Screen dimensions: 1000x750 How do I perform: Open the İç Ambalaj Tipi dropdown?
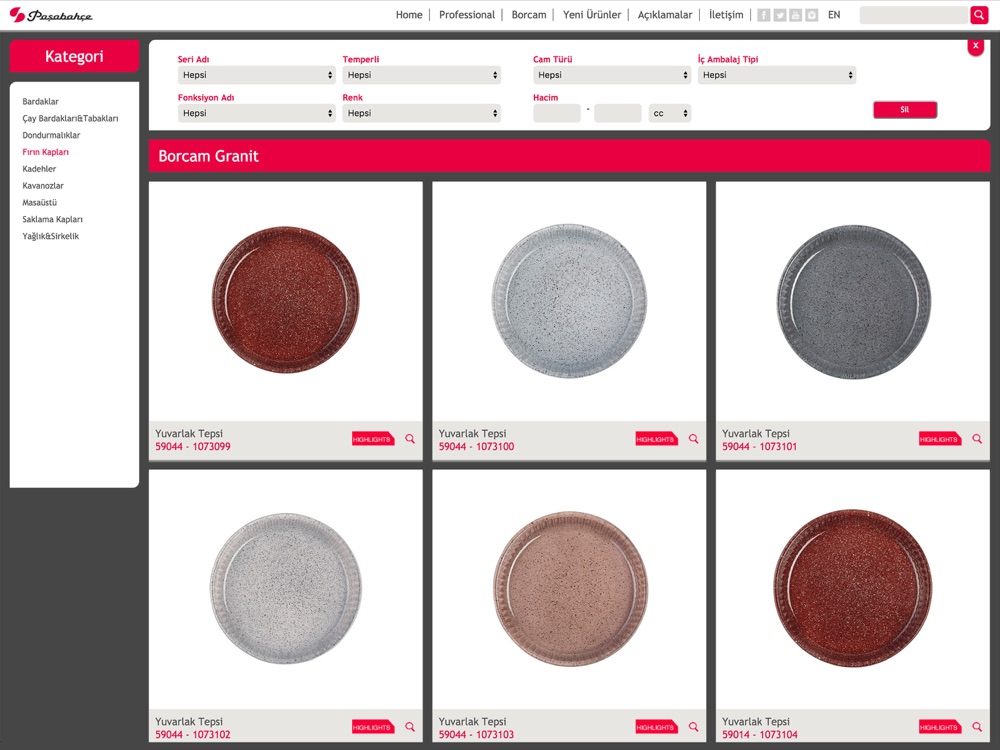(777, 75)
